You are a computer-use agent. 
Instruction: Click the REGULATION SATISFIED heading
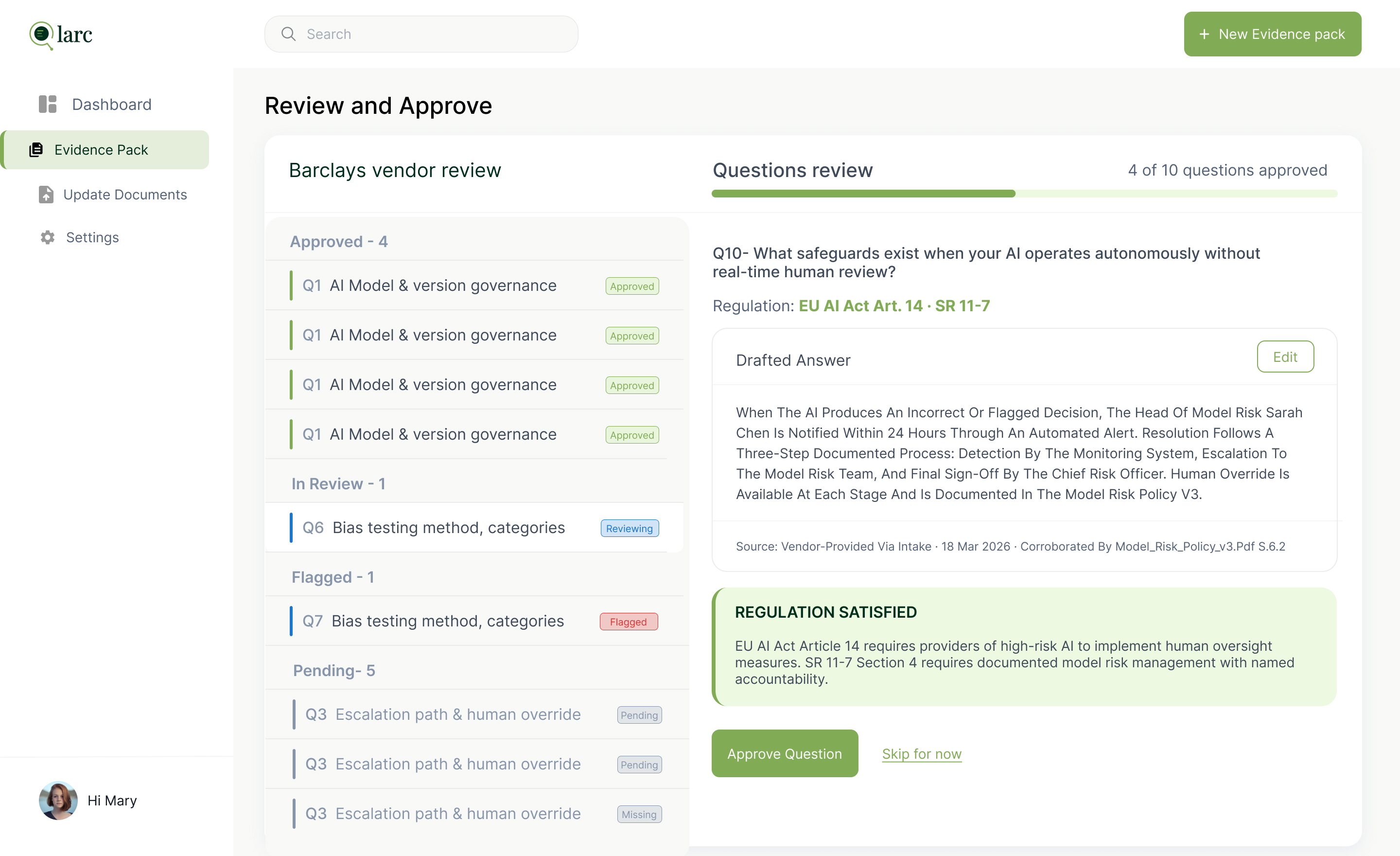[x=825, y=612]
